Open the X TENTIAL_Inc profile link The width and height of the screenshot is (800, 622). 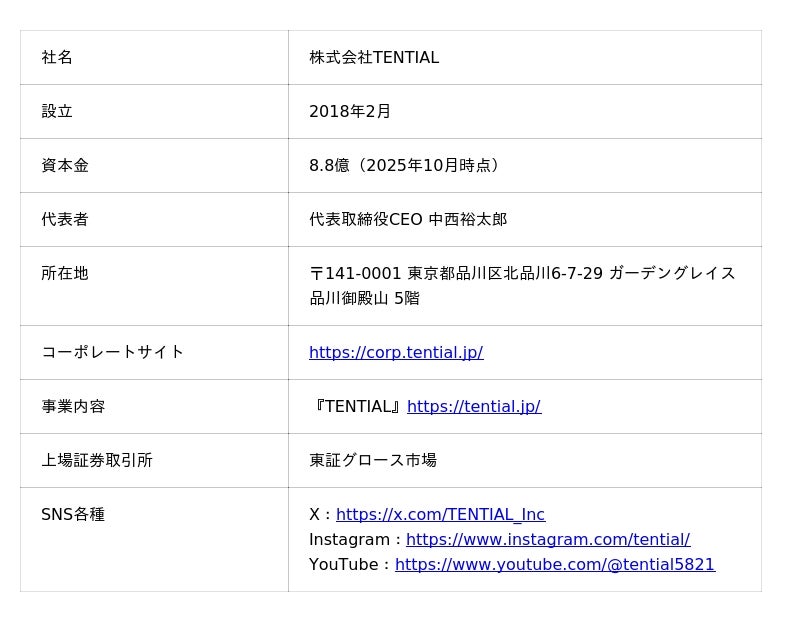click(440, 514)
